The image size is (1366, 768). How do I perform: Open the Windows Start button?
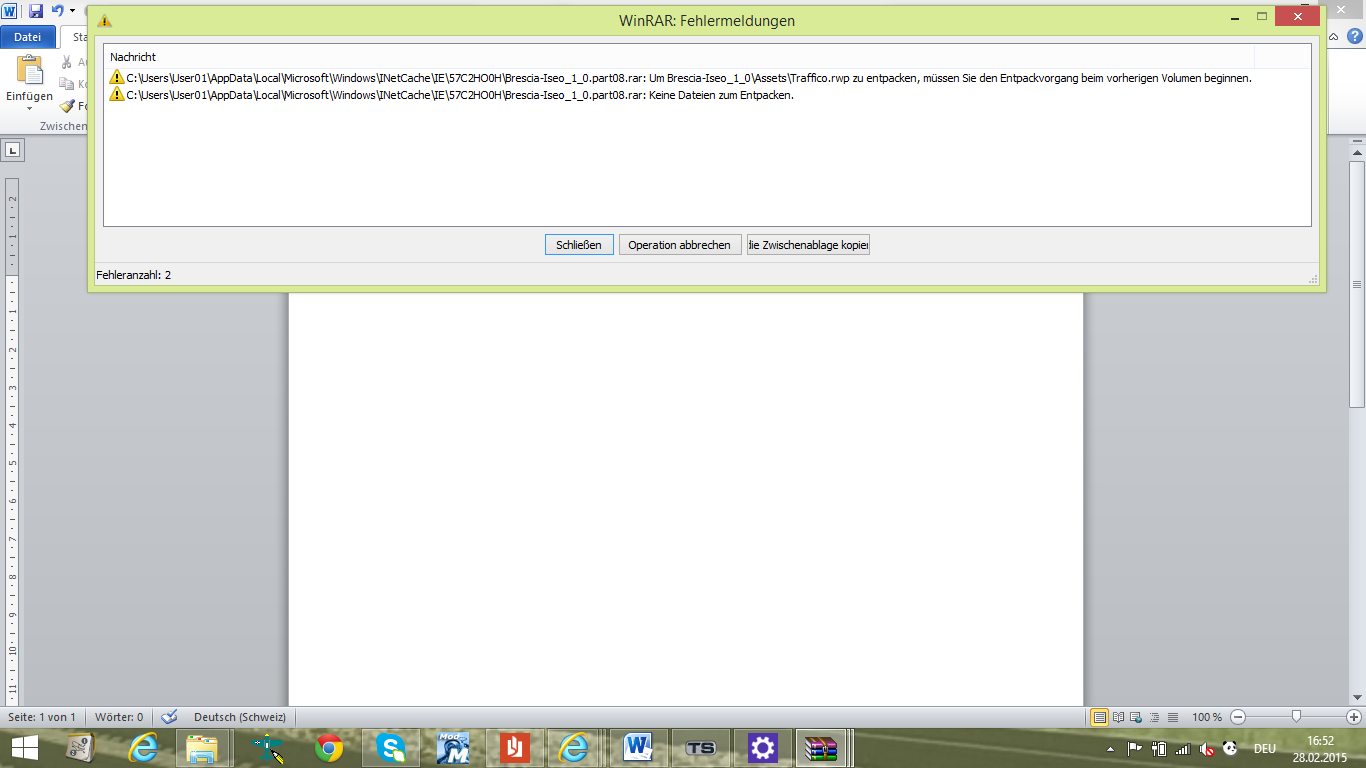(x=24, y=748)
